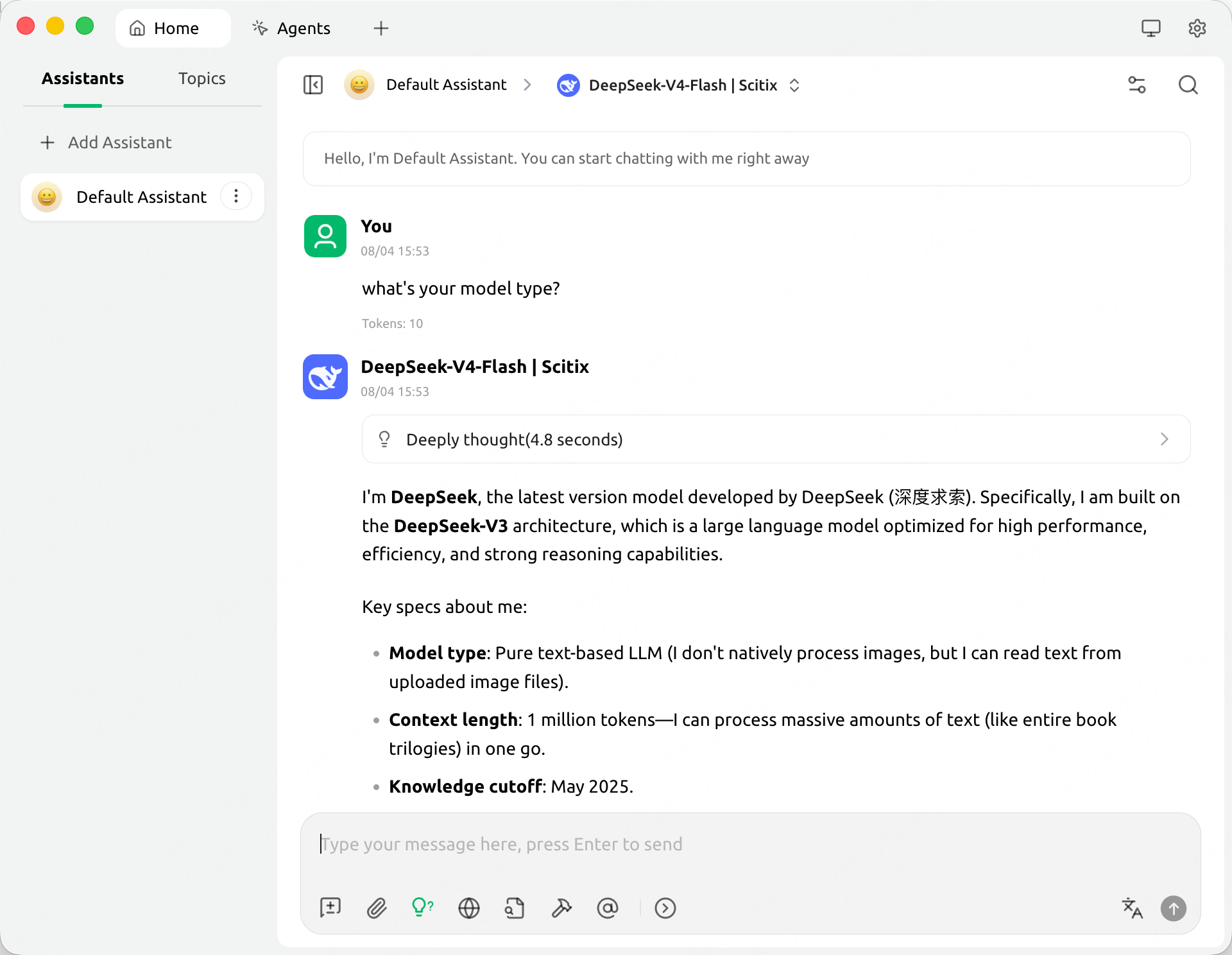The height and width of the screenshot is (955, 1232).
Task: Open the tools hammer icon
Action: point(561,908)
